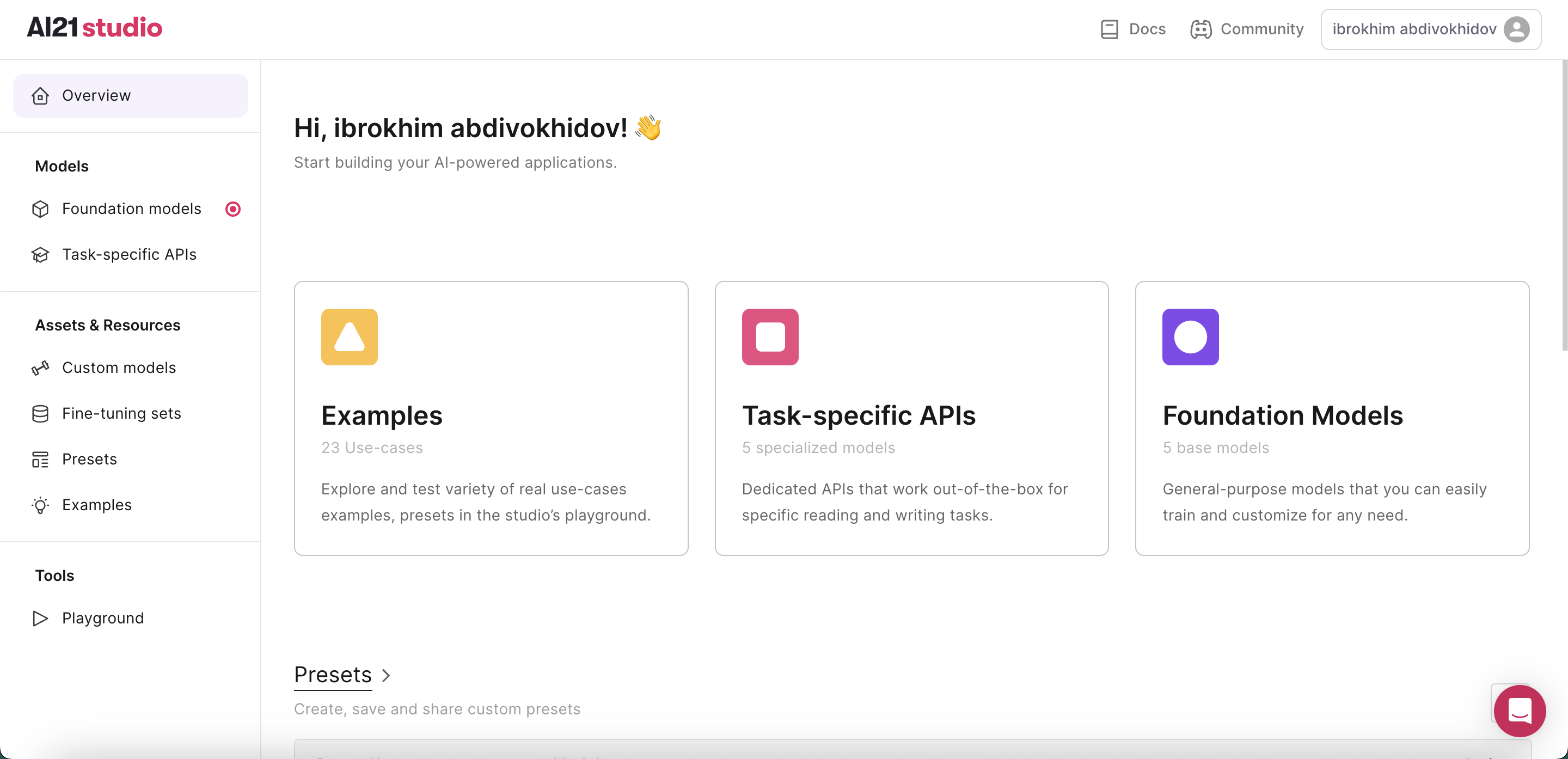Expand the Presets section chevron
The height and width of the screenshot is (759, 1568).
coord(386,675)
